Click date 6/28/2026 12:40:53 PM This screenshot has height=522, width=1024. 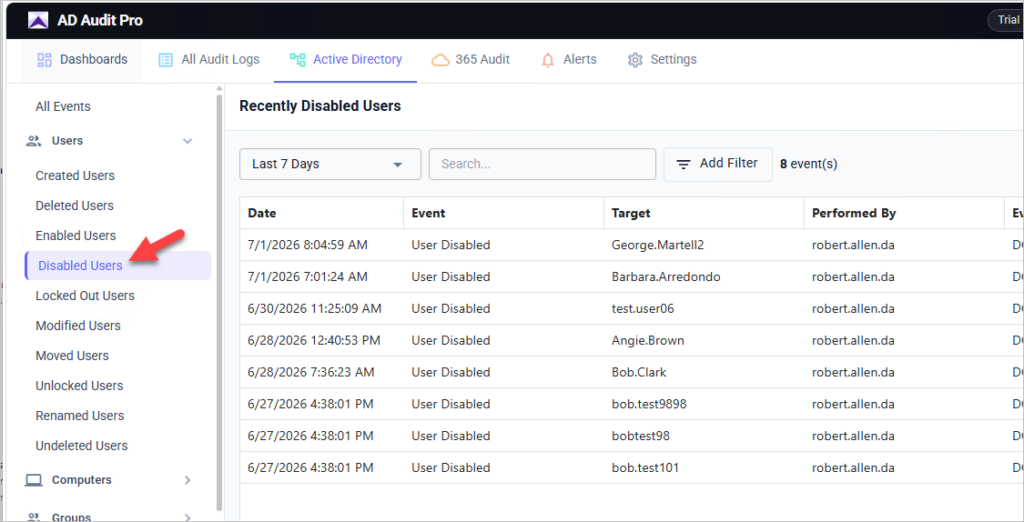(314, 340)
